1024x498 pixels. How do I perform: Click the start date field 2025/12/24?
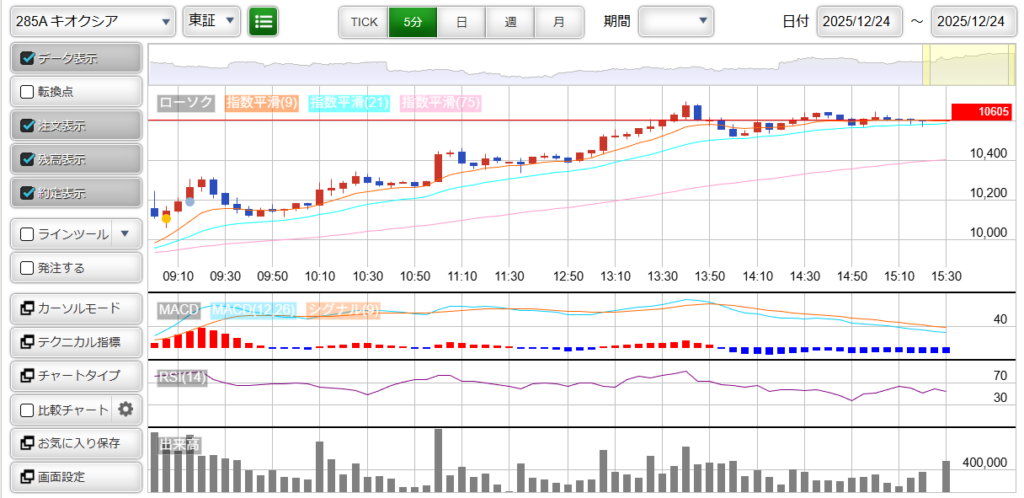[x=859, y=21]
